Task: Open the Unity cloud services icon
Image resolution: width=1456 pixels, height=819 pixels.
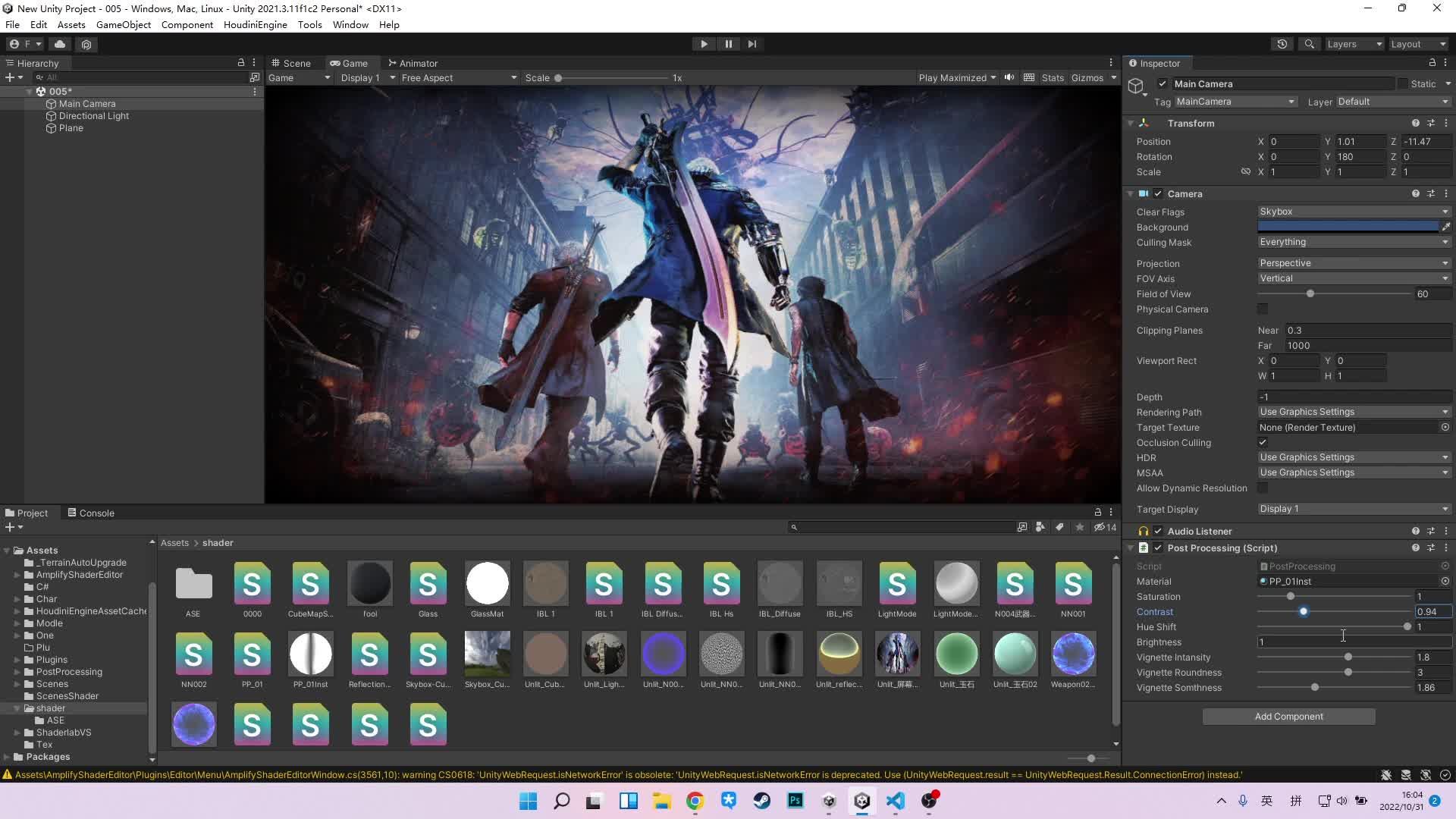Action: pyautogui.click(x=60, y=44)
